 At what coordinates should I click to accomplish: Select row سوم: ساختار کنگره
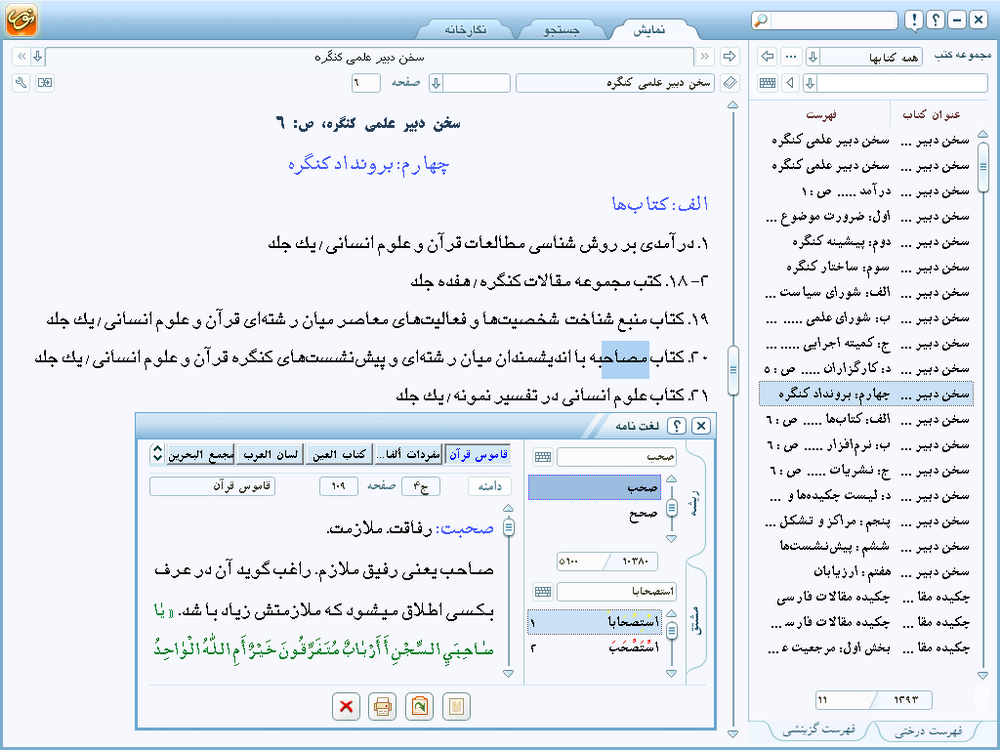pos(866,267)
